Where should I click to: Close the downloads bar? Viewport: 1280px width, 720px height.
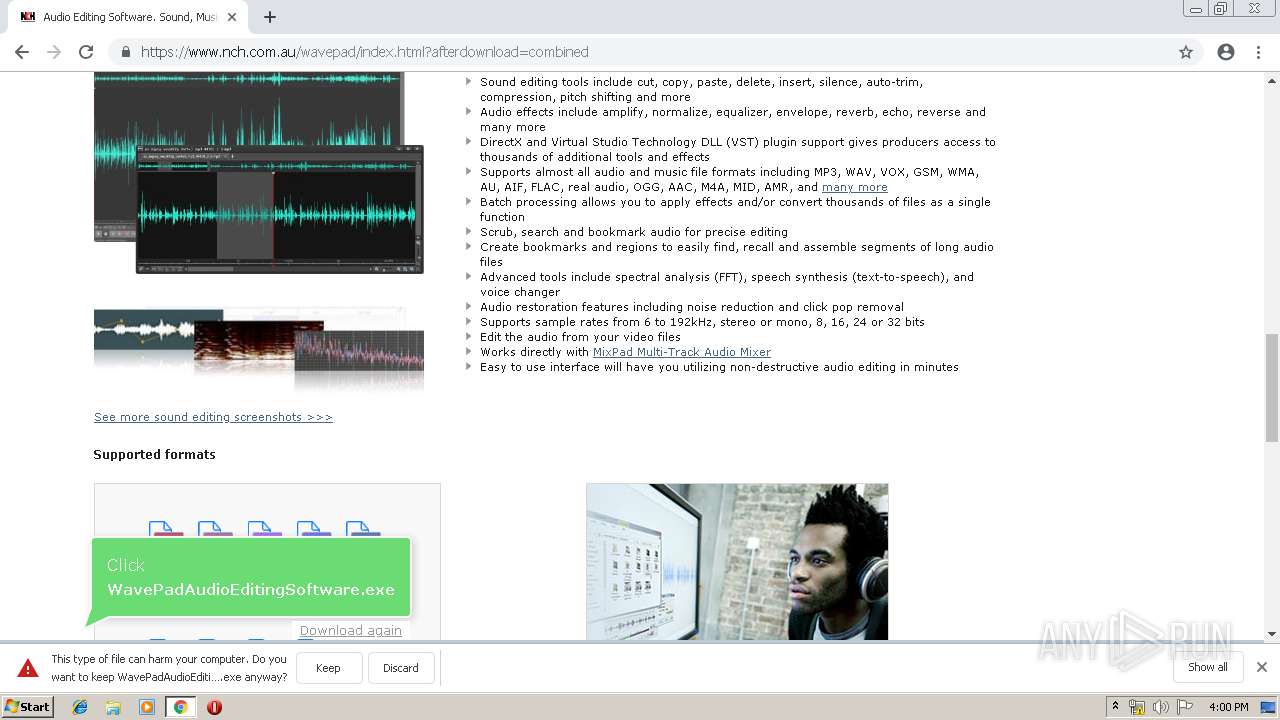pos(1262,667)
